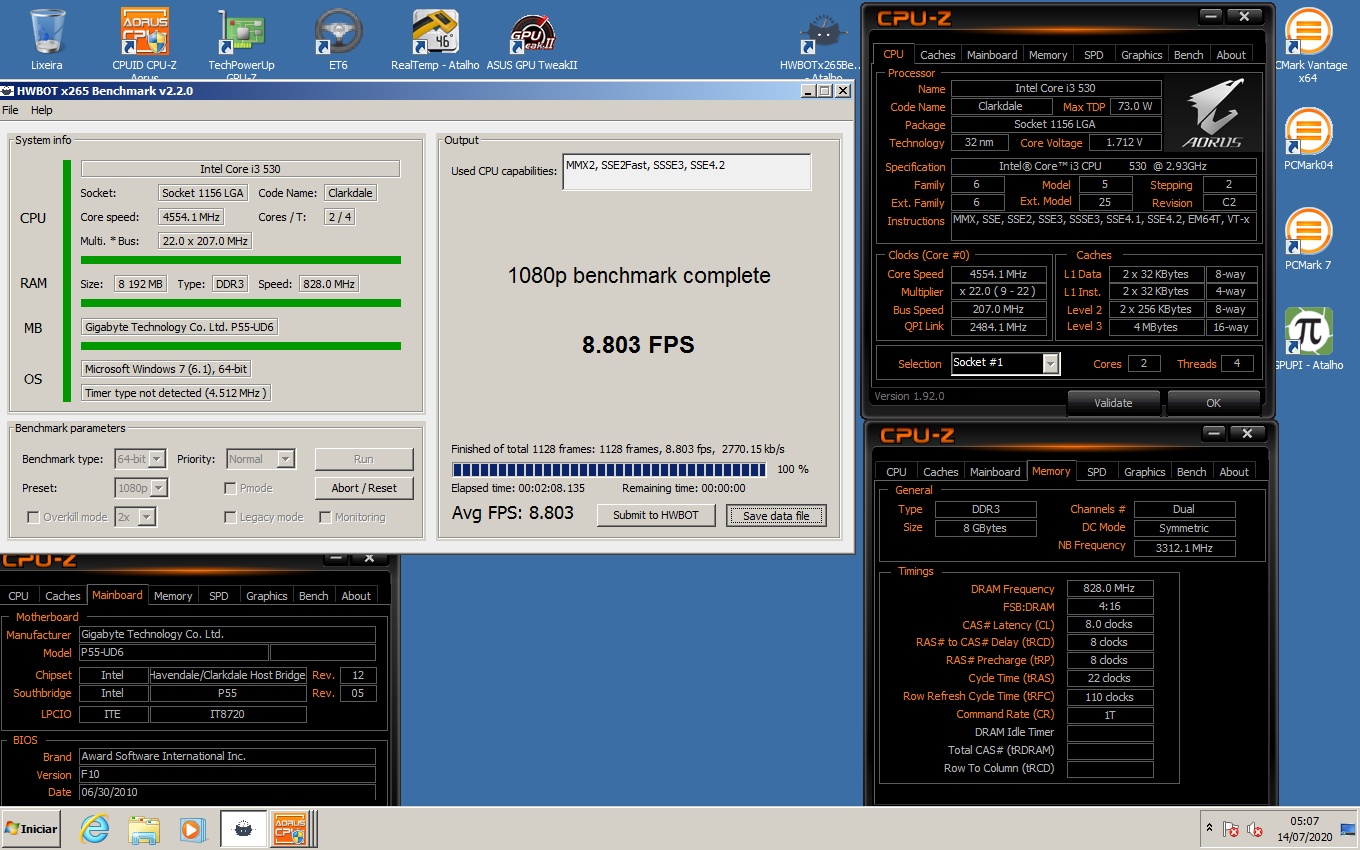Viewport: 1360px width, 850px height.
Task: Click Core speed 4554.1 MHz in HWBOT
Action: [190, 217]
